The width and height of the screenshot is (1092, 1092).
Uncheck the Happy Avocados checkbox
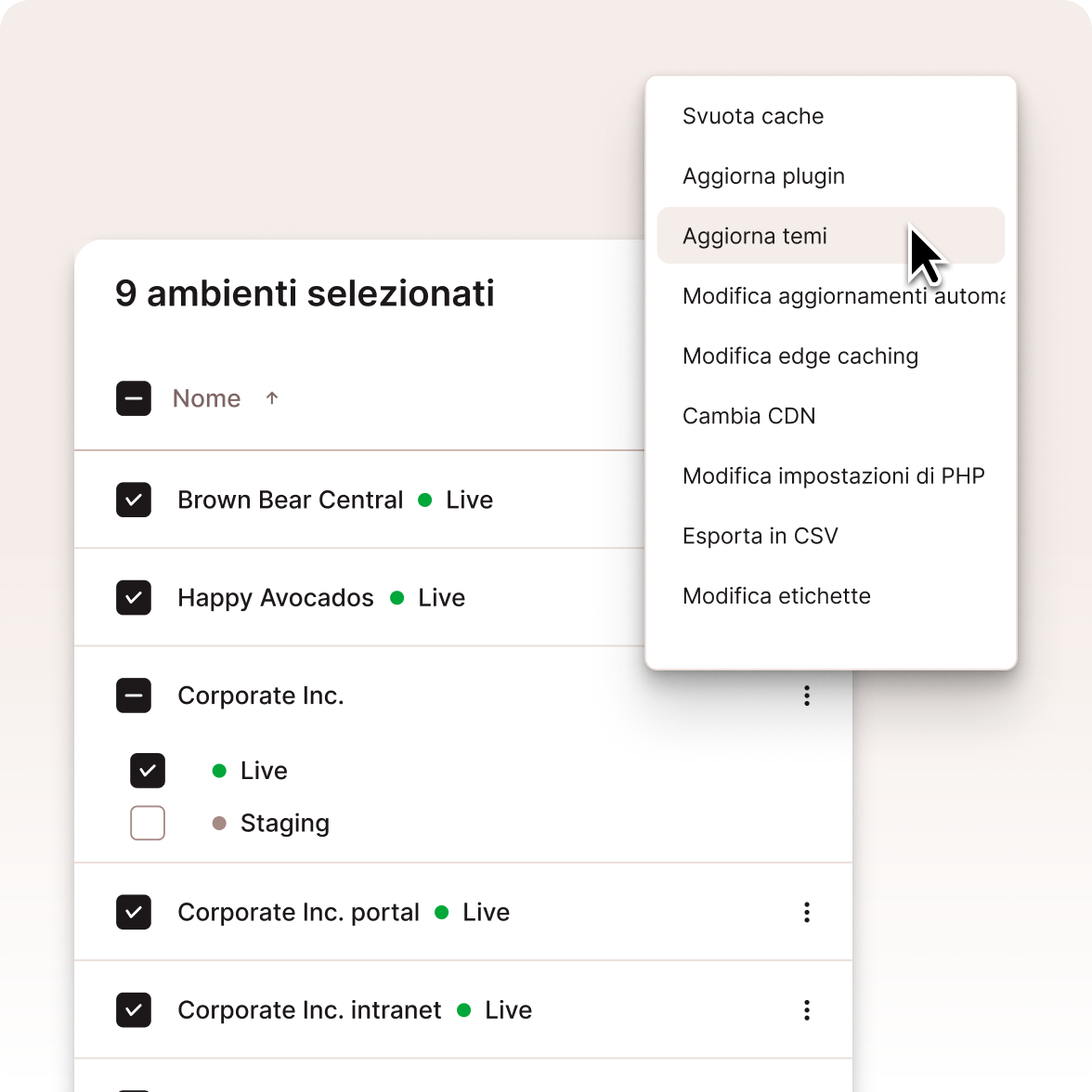pos(134,598)
